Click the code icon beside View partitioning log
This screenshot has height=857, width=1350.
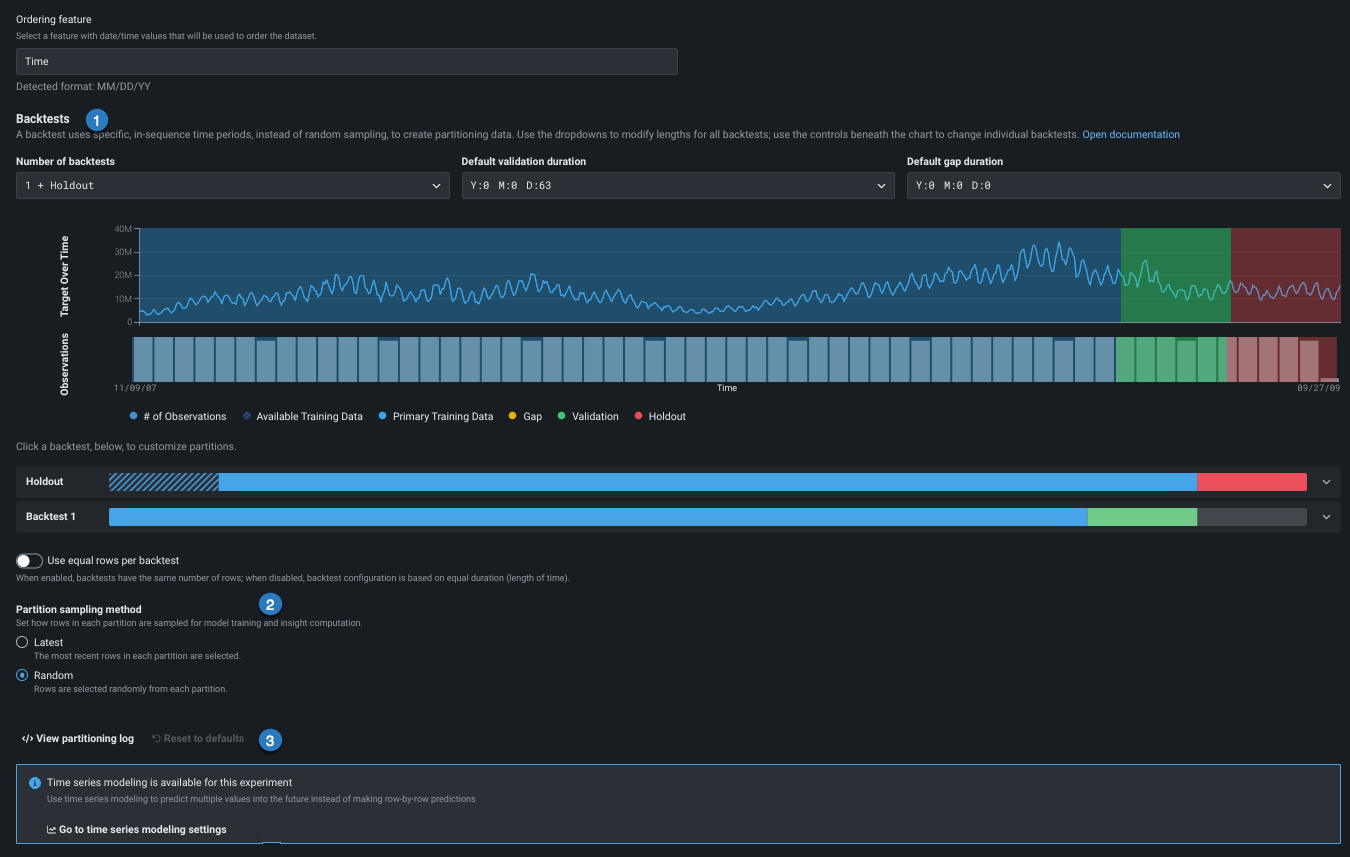pos(27,739)
